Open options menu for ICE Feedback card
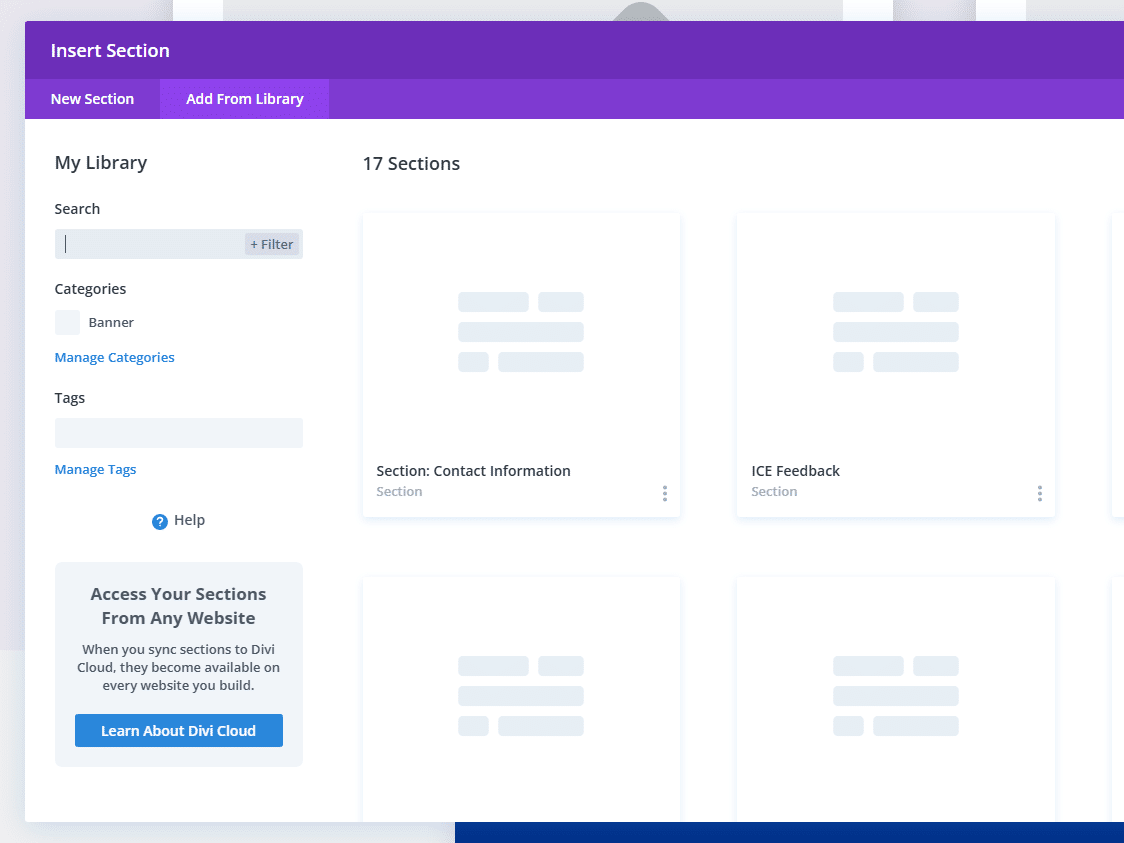This screenshot has height=843, width=1124. point(1039,493)
